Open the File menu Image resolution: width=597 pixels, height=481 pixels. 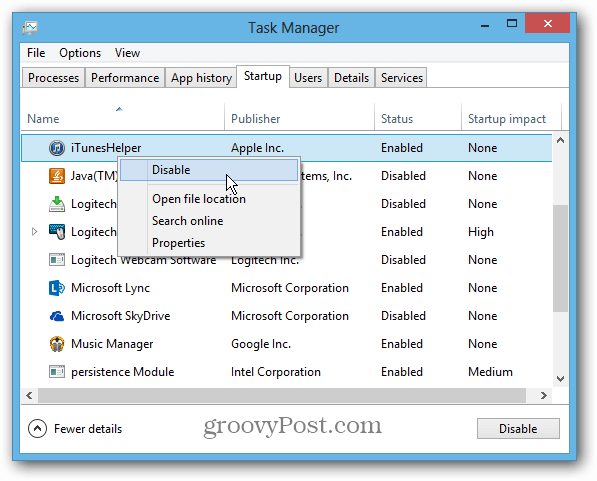pos(36,53)
